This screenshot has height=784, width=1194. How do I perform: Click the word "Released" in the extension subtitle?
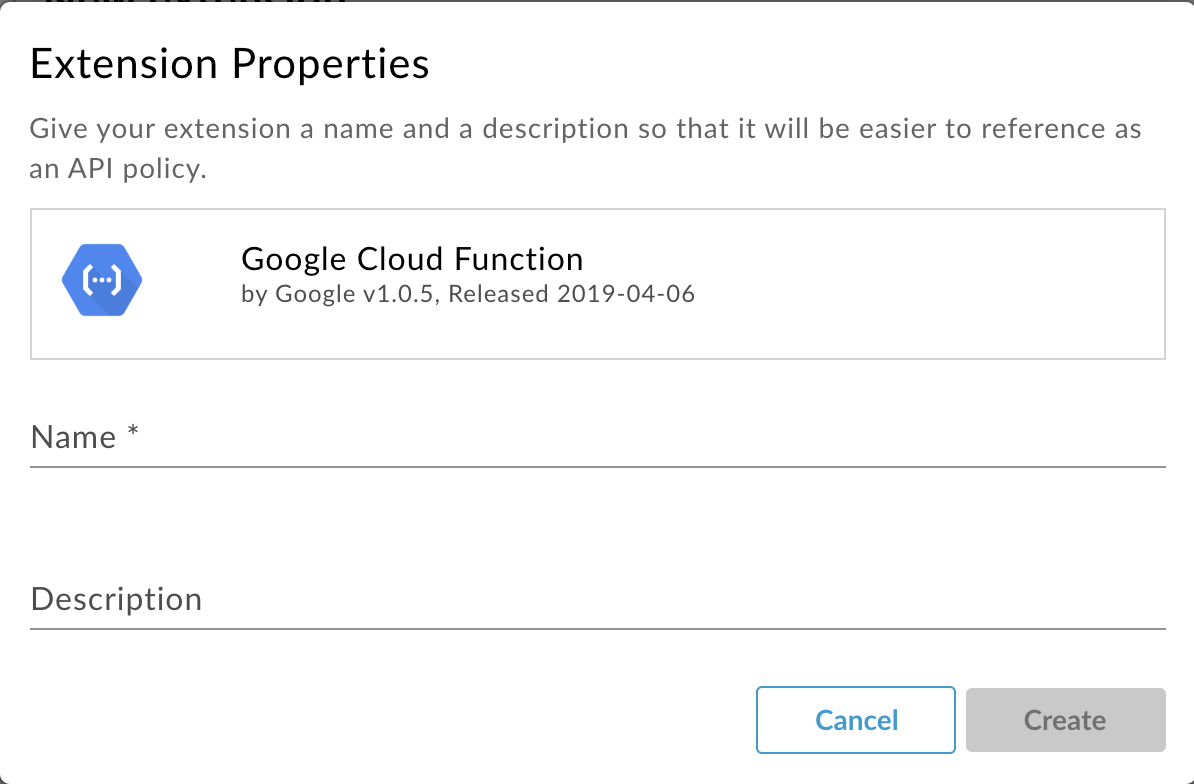point(498,294)
